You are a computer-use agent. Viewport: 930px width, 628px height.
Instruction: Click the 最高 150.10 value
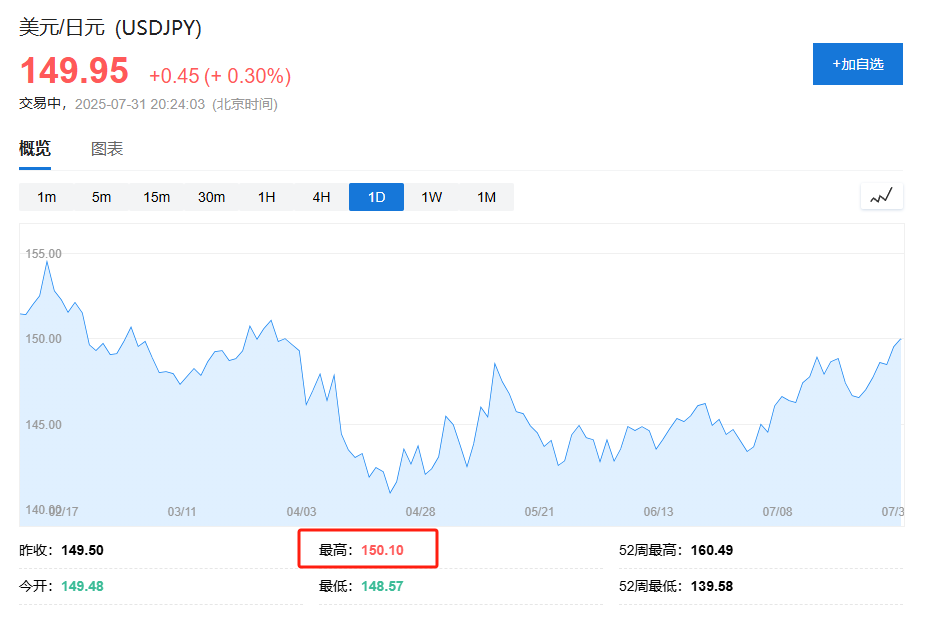(382, 550)
